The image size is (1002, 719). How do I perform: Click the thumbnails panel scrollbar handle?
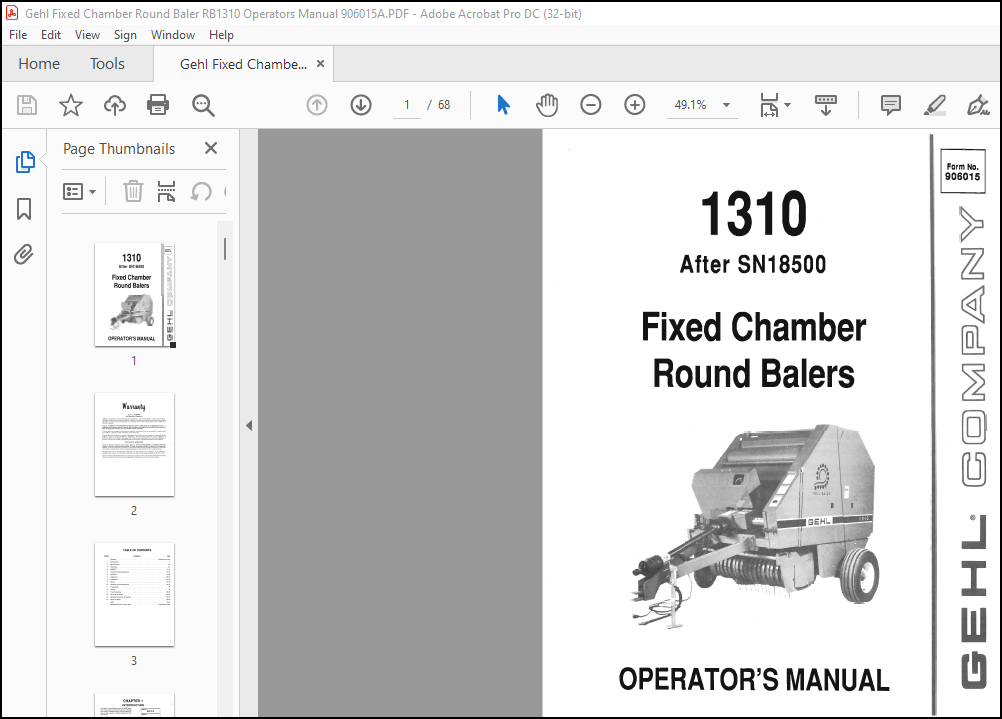[x=225, y=249]
